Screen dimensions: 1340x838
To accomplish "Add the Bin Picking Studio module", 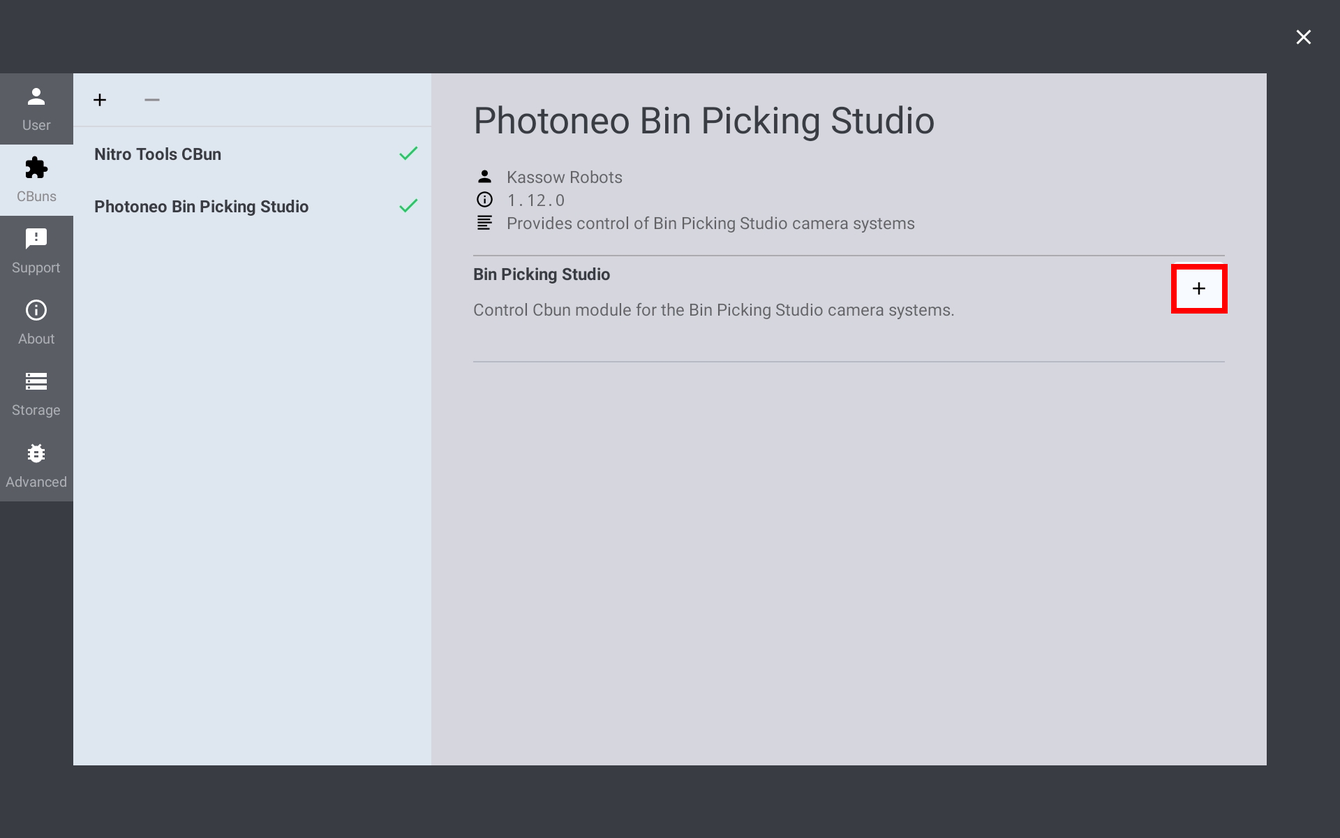I will (x=1199, y=289).
